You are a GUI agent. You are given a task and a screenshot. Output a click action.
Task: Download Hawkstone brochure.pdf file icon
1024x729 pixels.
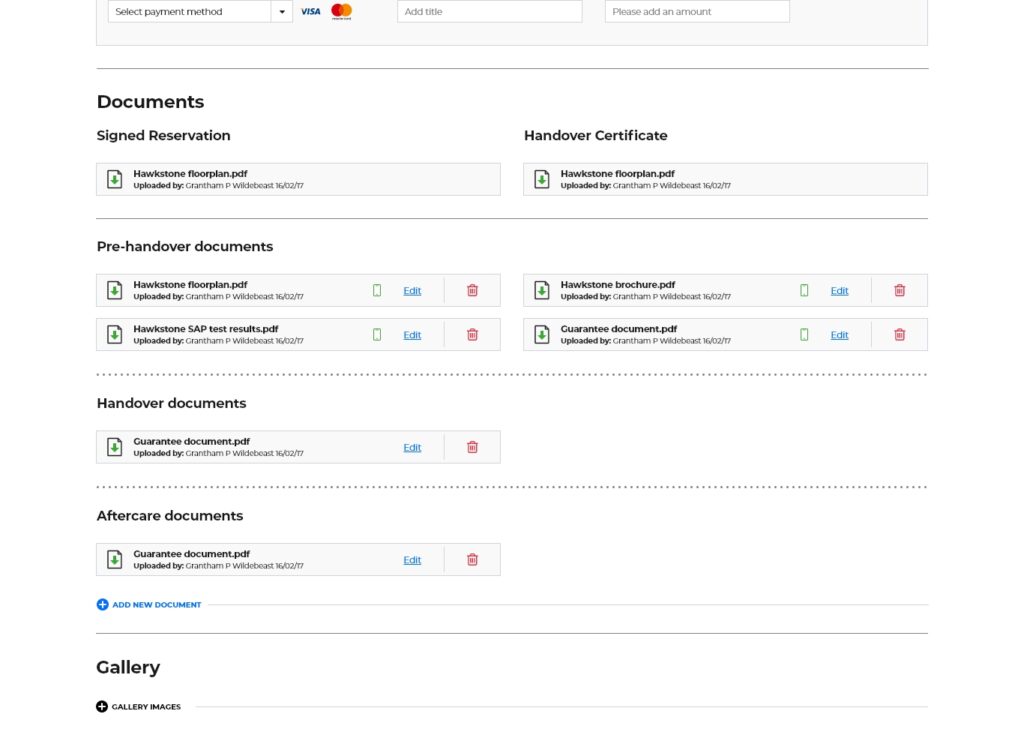point(542,291)
